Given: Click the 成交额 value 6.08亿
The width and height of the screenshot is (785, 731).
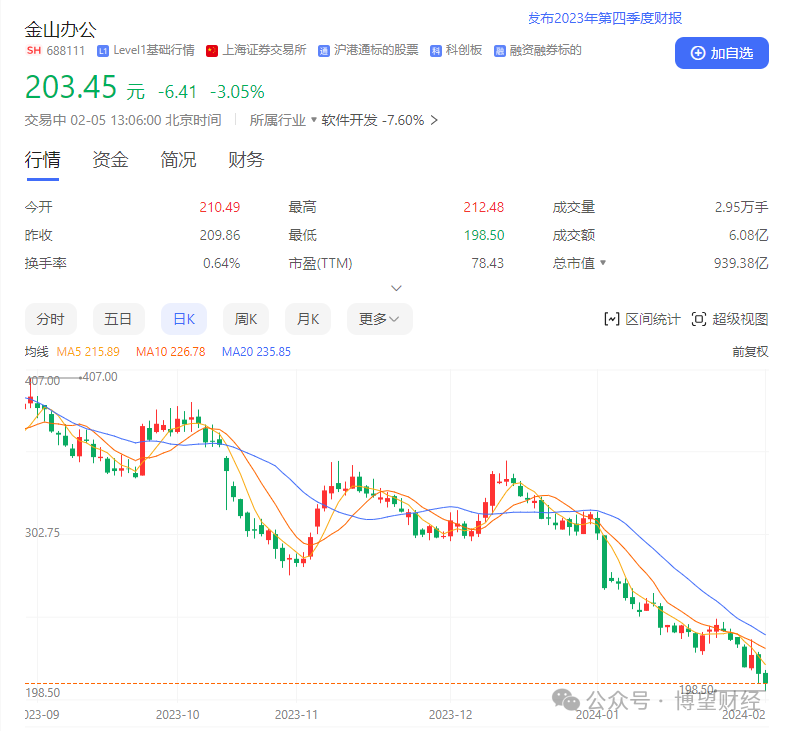Looking at the screenshot, I should 748,235.
